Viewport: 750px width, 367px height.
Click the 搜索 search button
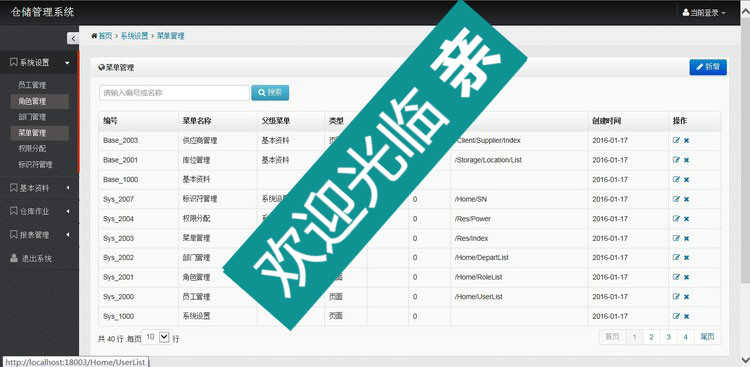click(270, 93)
